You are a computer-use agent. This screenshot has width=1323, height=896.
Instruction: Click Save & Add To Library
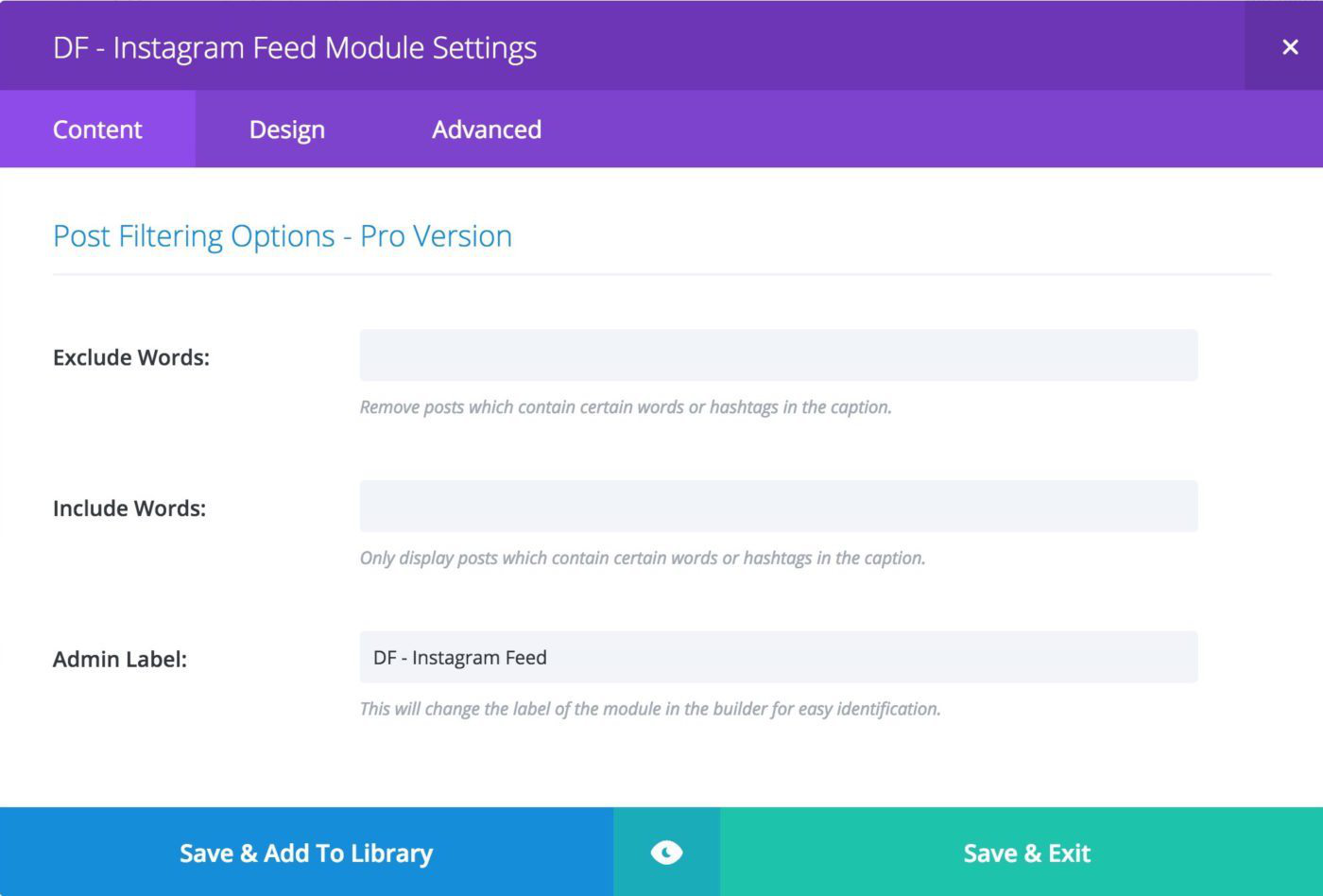click(306, 853)
